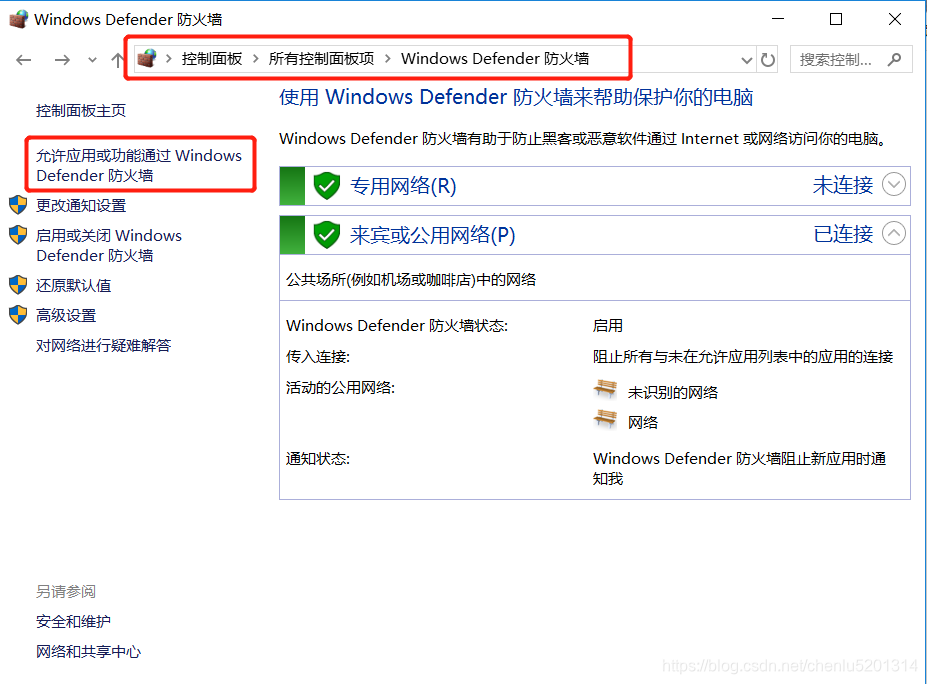Click in the 搜索控制 search box
927x684 pixels.
(836, 60)
